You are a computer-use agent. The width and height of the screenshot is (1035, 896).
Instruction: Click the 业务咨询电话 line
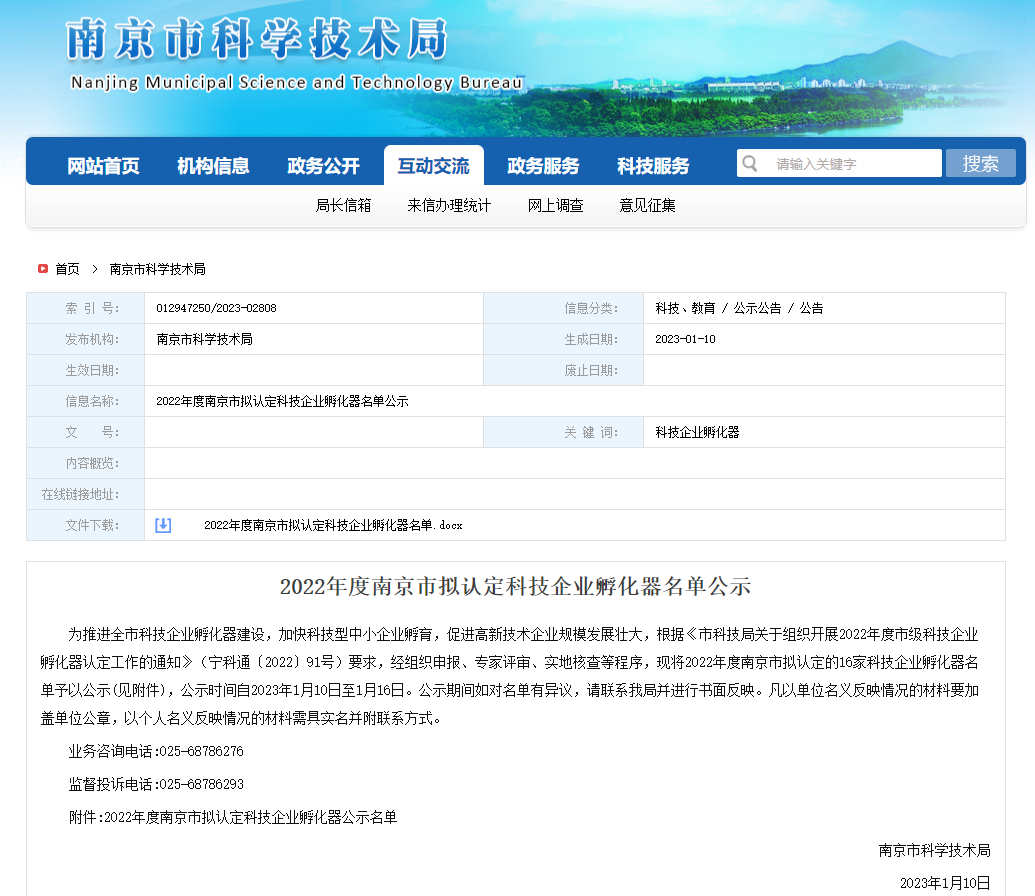(156, 751)
